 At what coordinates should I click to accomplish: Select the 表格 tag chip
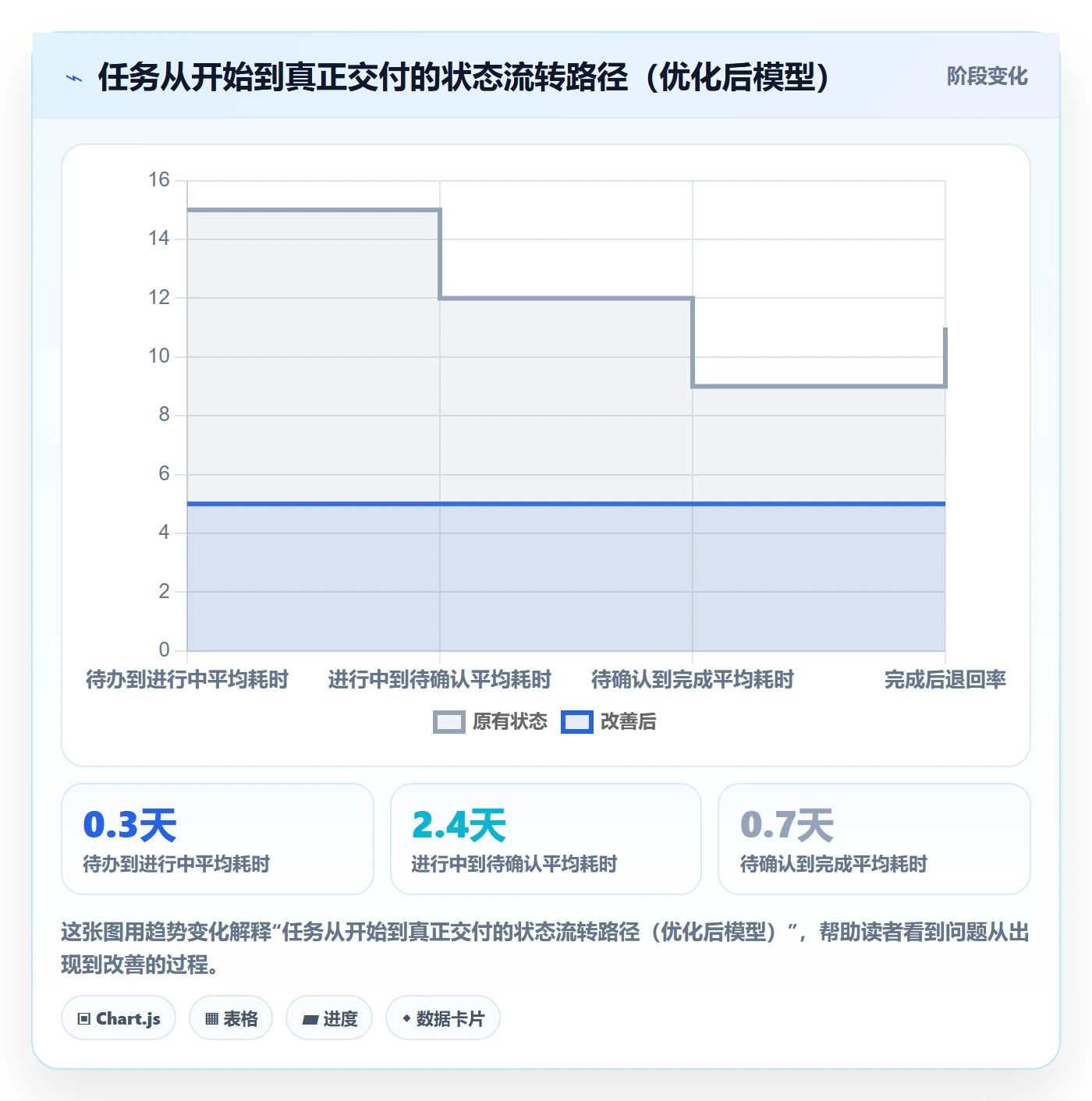click(x=231, y=1018)
